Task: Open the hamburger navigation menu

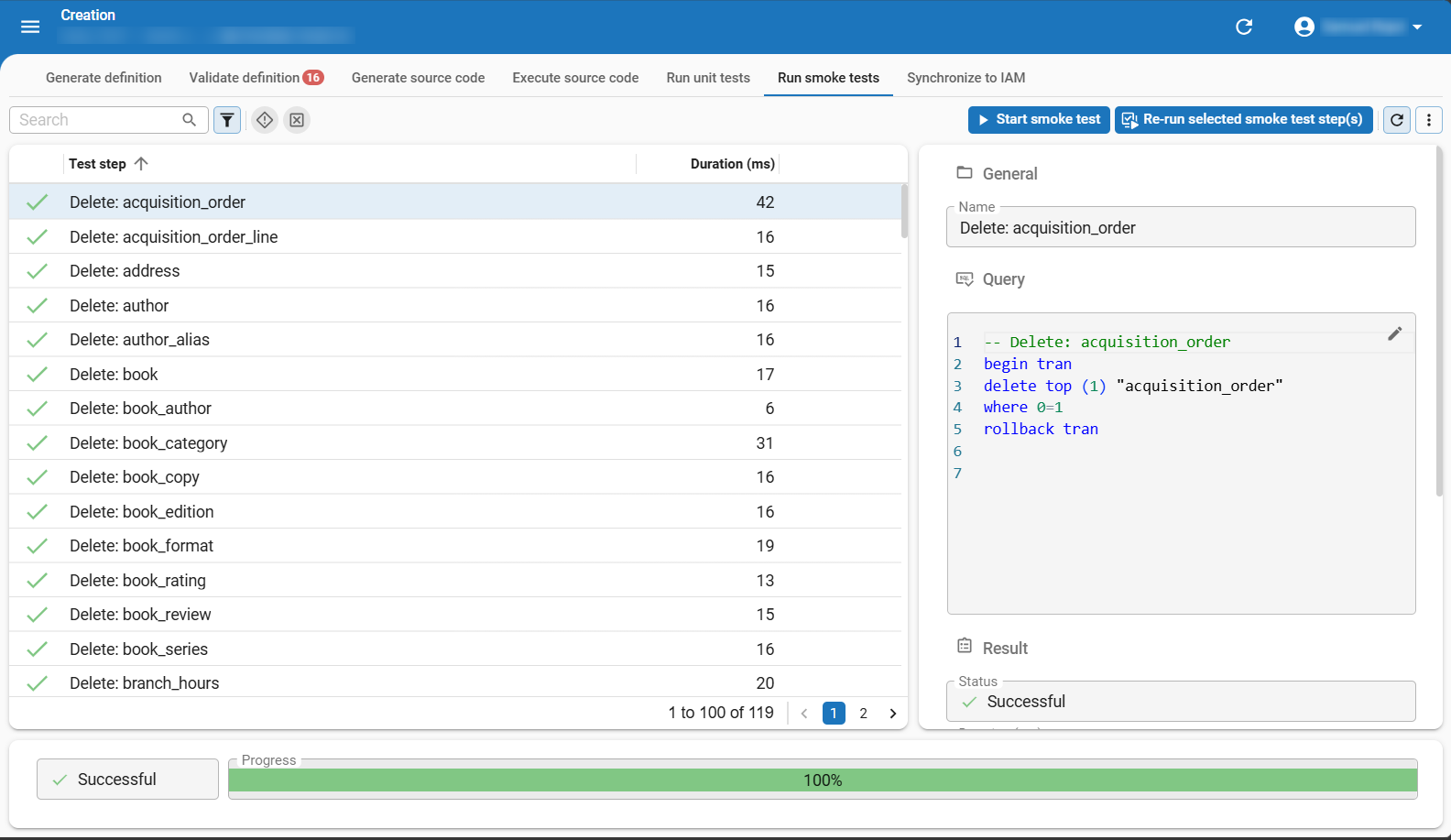Action: [30, 27]
